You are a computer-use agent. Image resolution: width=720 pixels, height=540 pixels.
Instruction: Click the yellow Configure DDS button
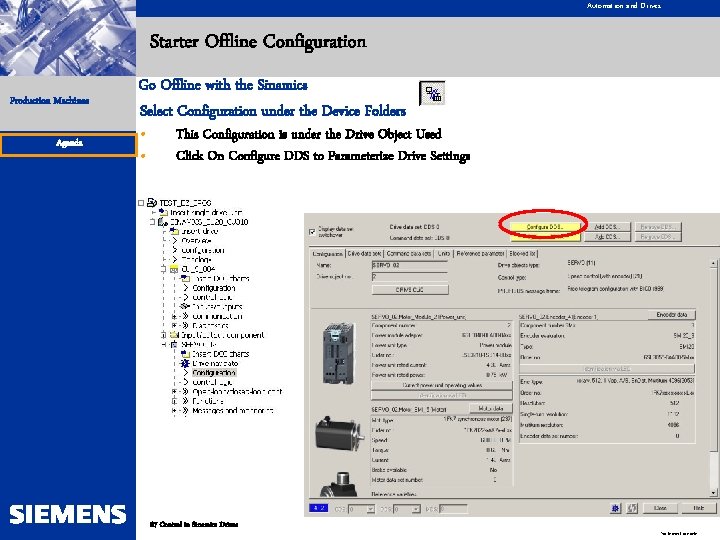[x=544, y=227]
